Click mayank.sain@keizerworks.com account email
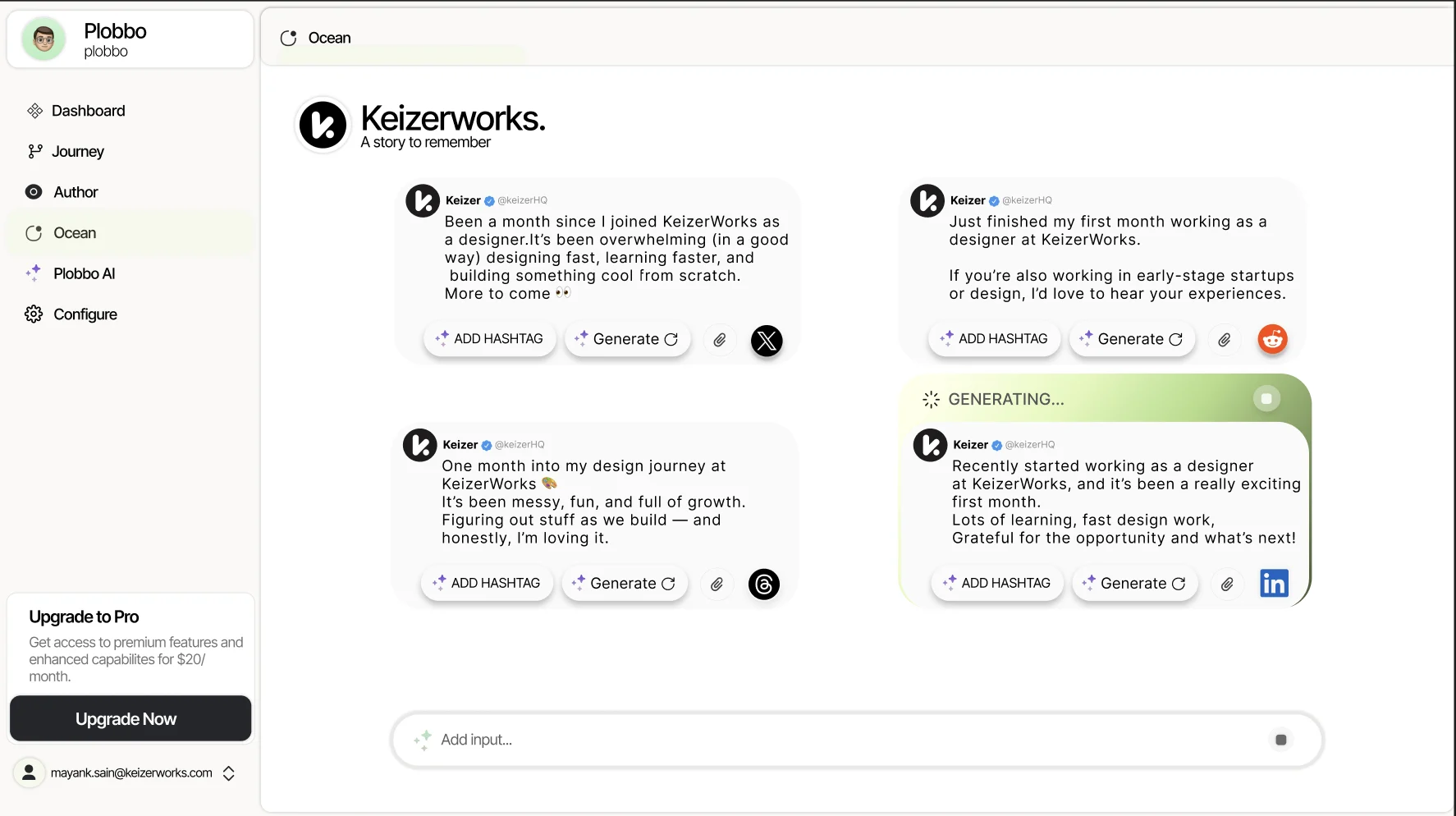 (x=131, y=773)
